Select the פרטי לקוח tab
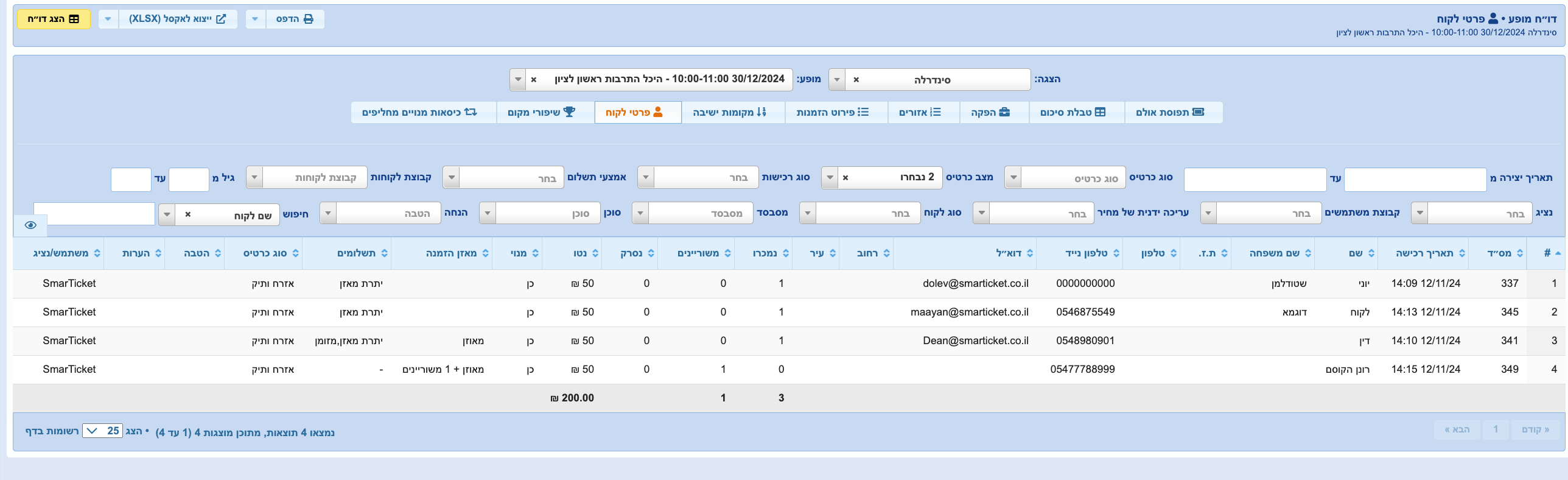1568x480 pixels. tap(637, 112)
